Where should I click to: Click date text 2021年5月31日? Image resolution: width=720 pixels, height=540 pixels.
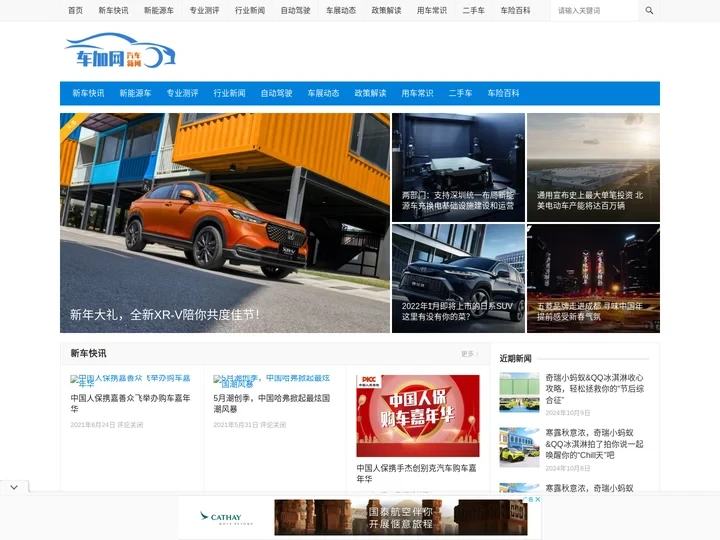pyautogui.click(x=236, y=425)
